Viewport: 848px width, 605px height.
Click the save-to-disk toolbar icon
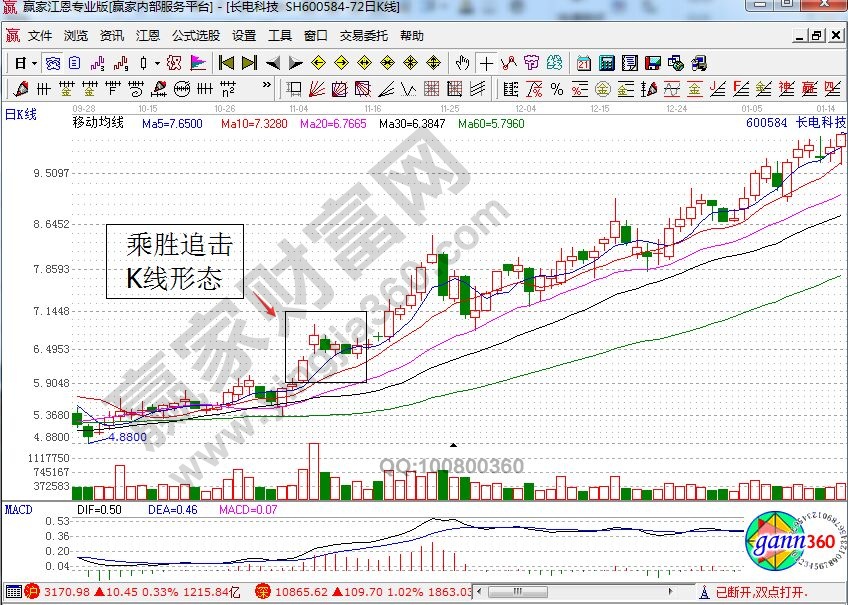[x=654, y=62]
